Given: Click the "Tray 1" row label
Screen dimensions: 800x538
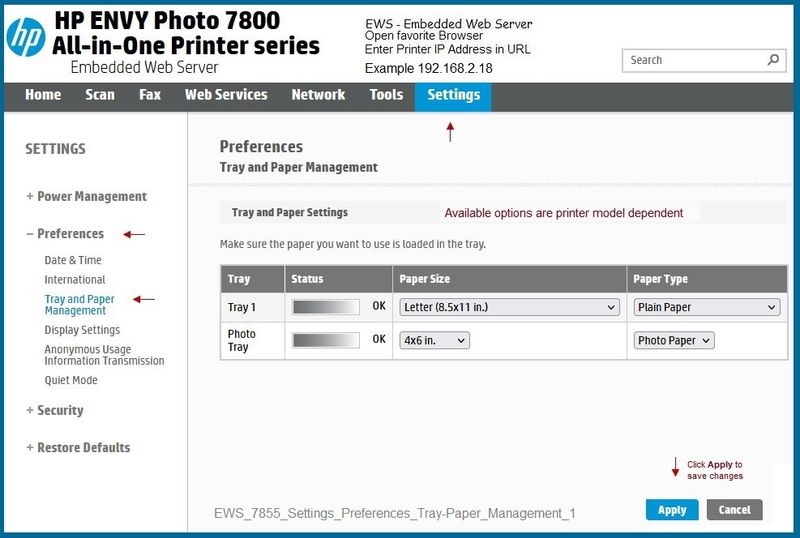Looking at the screenshot, I should click(x=241, y=307).
